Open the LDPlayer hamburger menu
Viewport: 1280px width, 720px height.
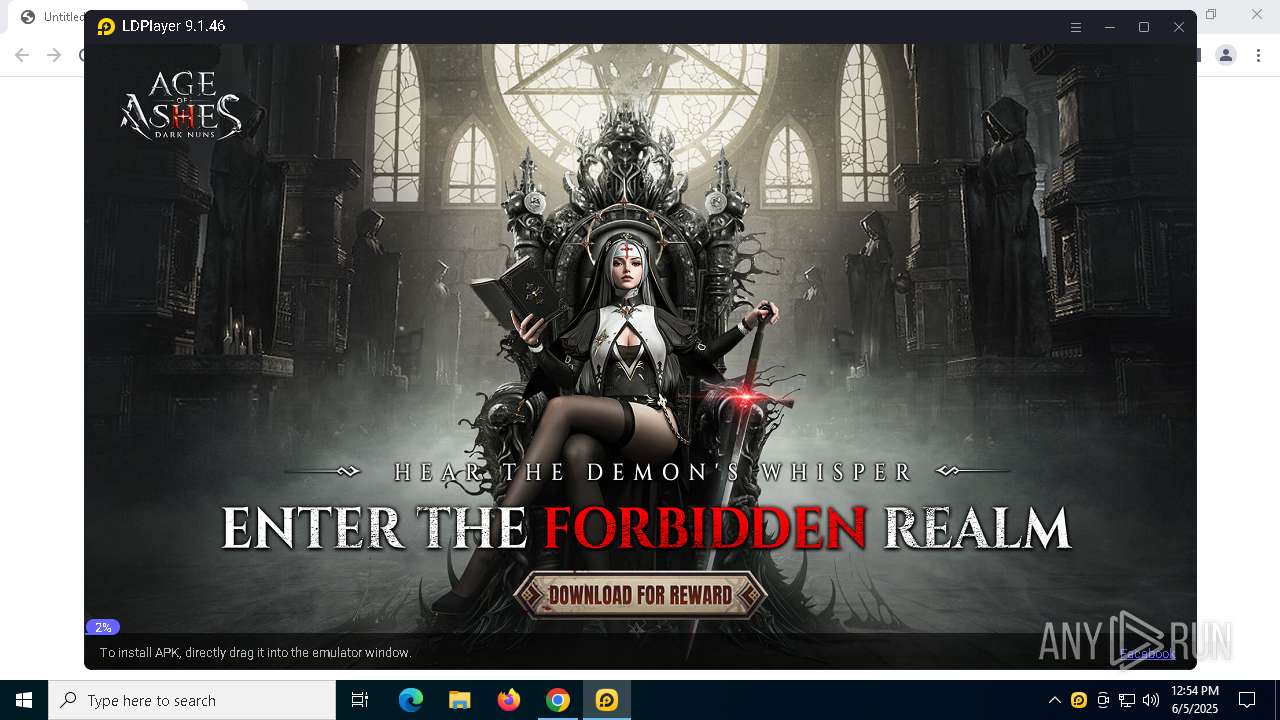click(1076, 27)
